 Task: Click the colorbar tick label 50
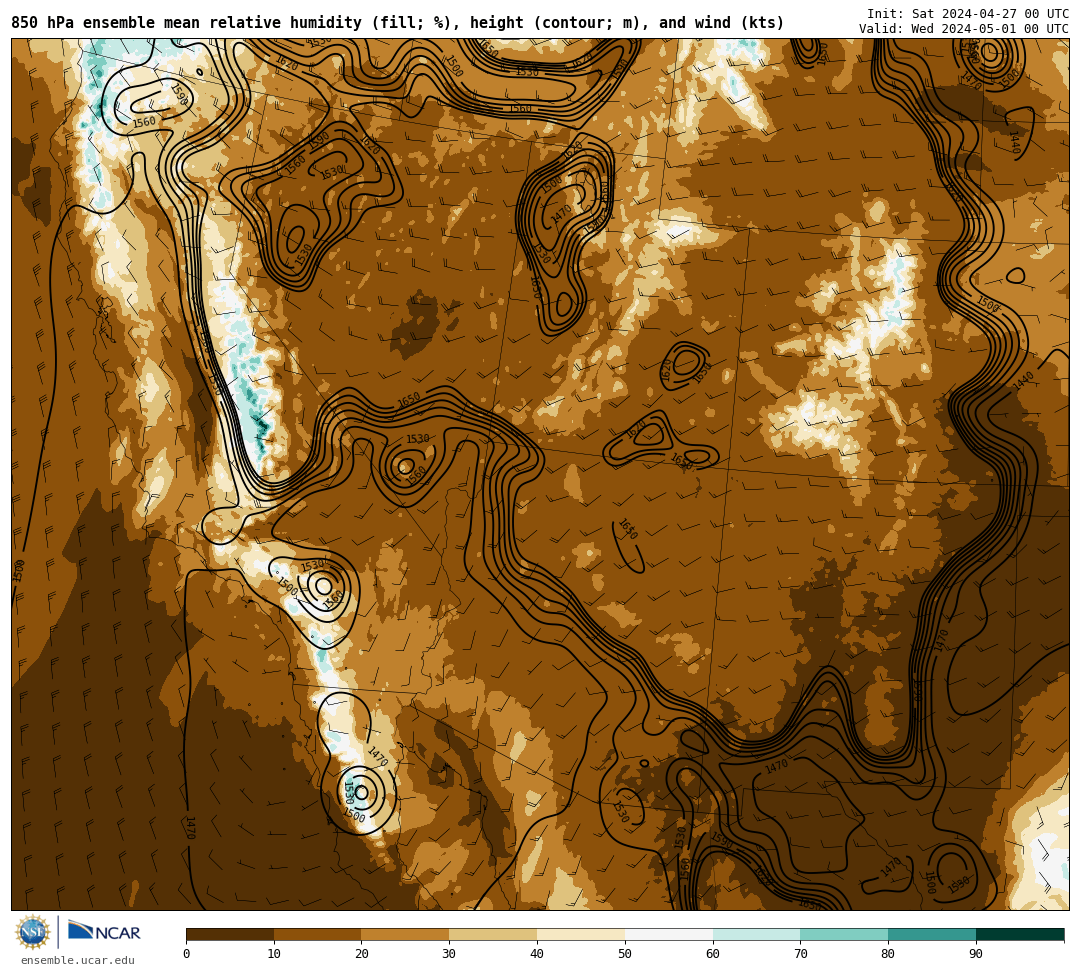tap(625, 954)
